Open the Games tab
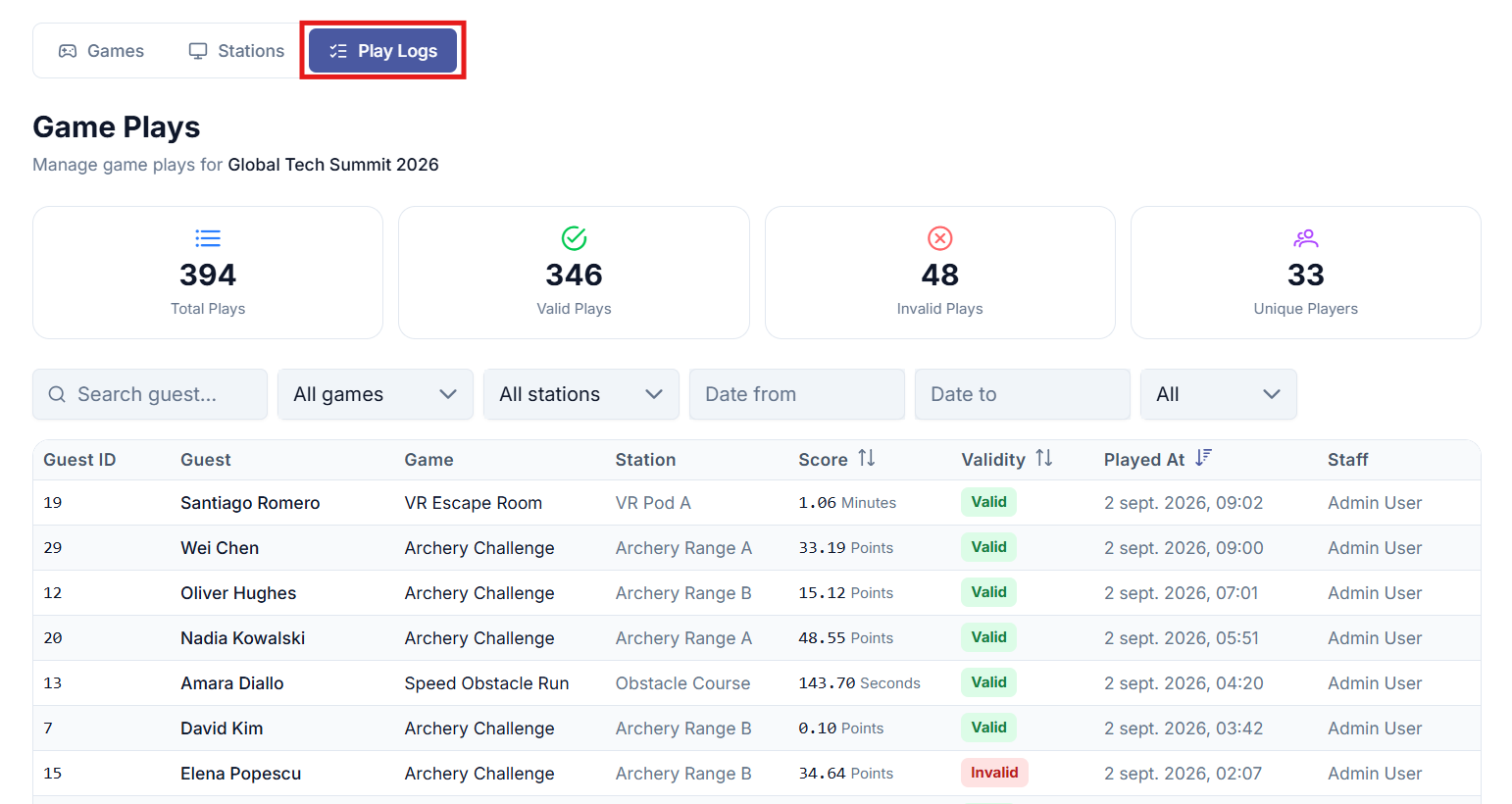This screenshot has height=804, width=1512. [x=101, y=51]
